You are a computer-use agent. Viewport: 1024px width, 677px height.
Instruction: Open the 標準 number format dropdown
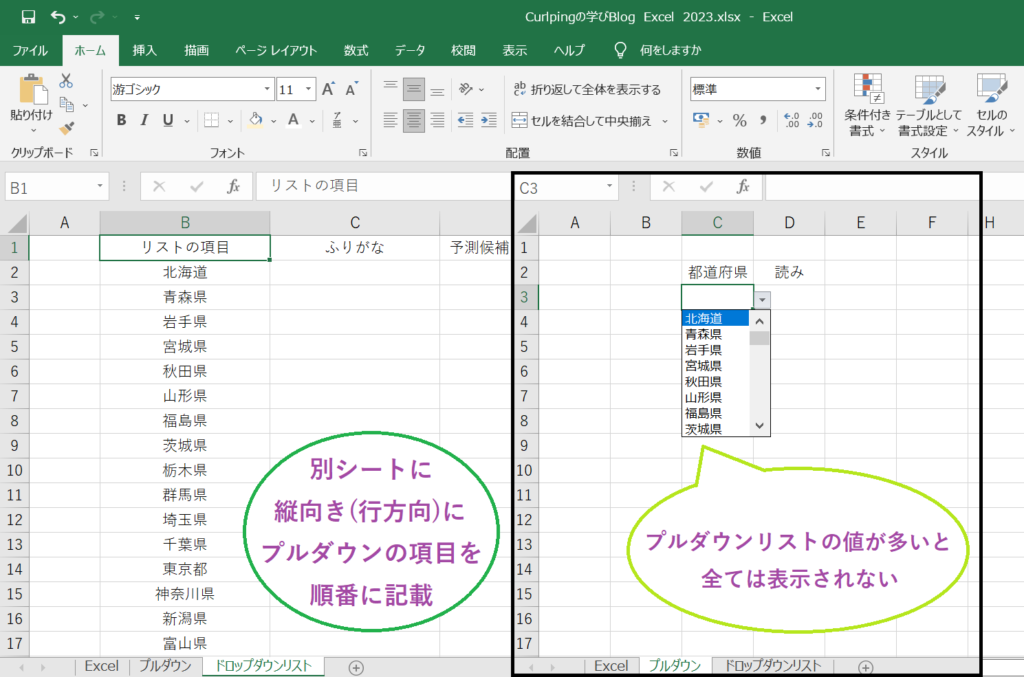pos(818,89)
